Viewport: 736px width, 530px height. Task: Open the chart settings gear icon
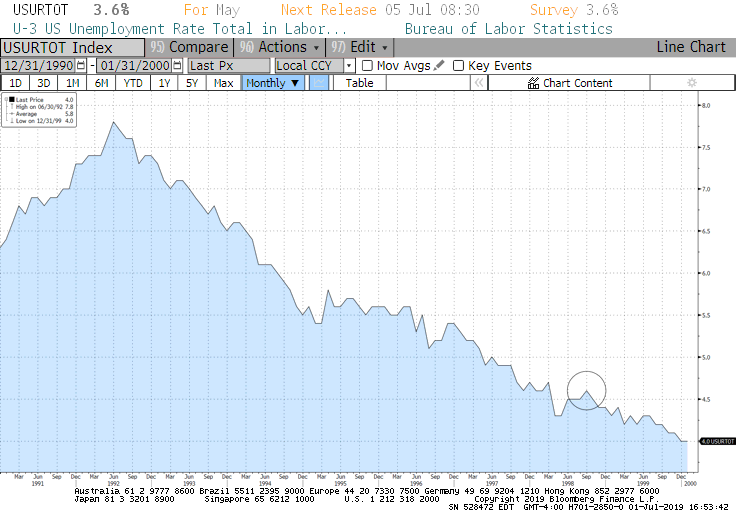pos(690,83)
